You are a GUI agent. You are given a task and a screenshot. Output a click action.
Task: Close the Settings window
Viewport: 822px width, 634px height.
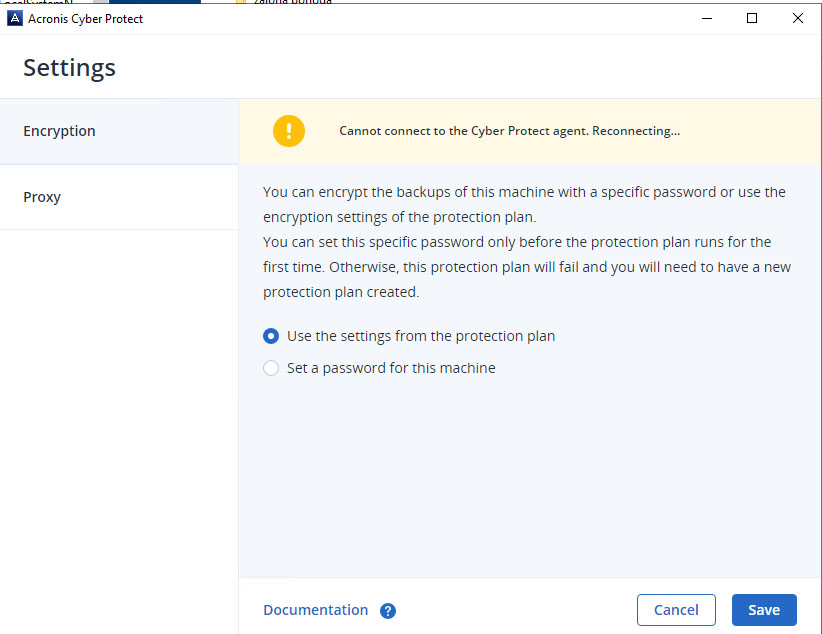[798, 18]
